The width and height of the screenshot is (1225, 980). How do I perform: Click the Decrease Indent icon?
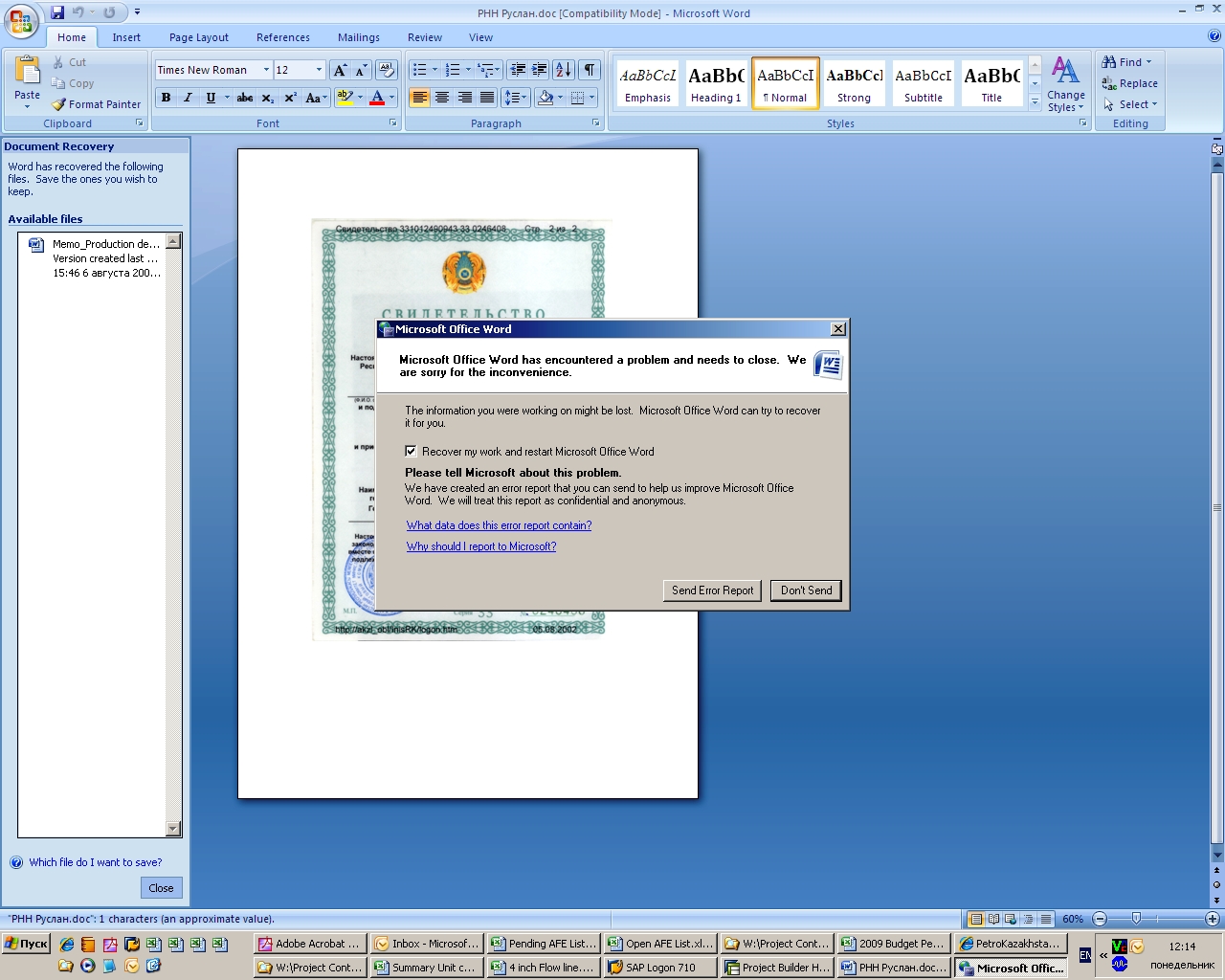point(518,70)
